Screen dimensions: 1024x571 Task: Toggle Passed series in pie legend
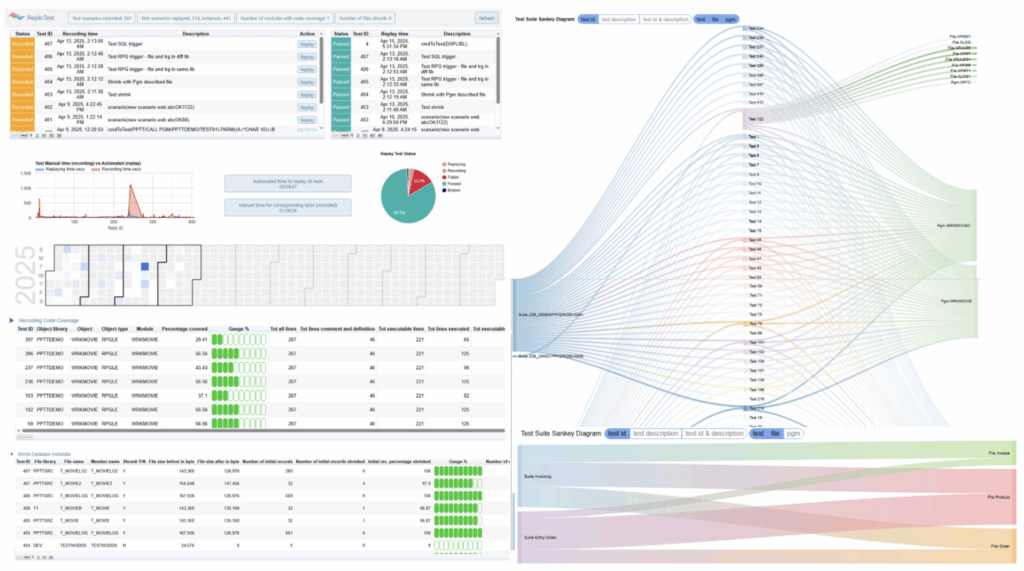(448, 184)
